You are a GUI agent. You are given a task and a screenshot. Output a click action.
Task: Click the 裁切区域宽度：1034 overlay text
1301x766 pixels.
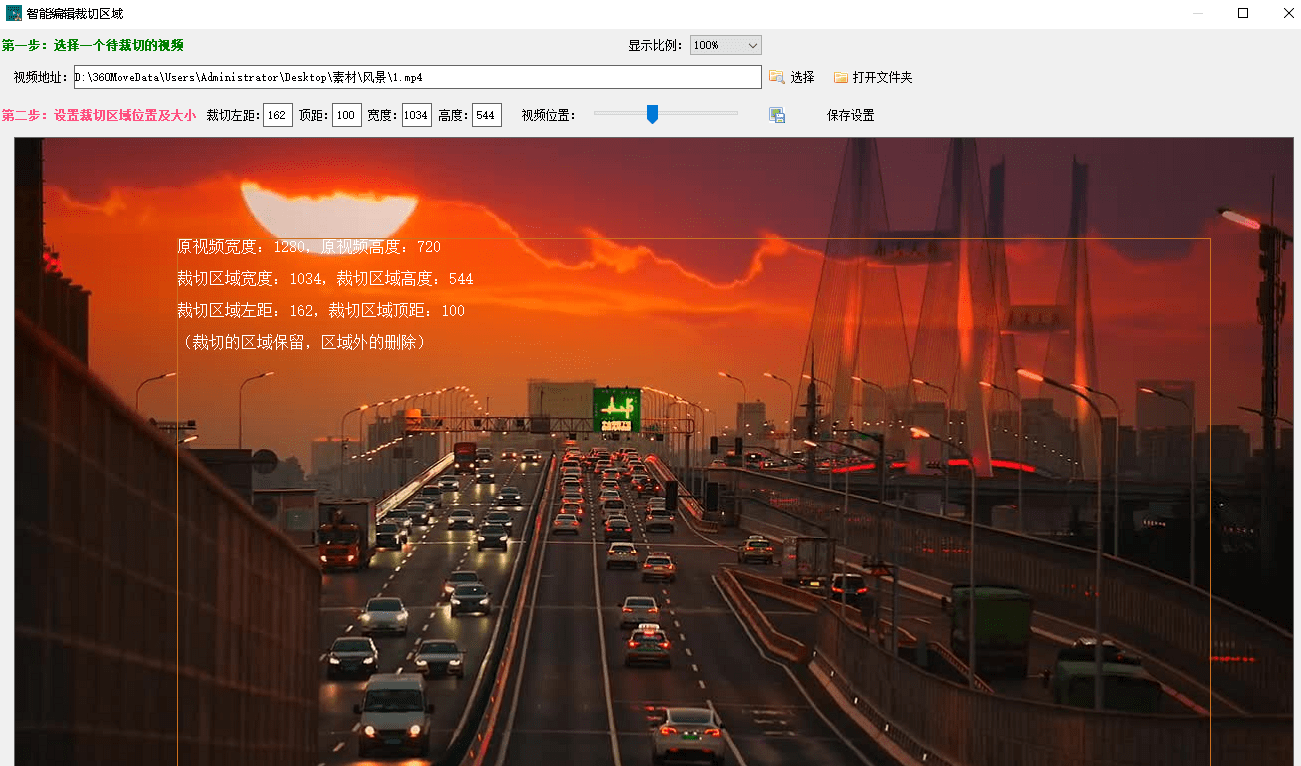click(x=250, y=279)
